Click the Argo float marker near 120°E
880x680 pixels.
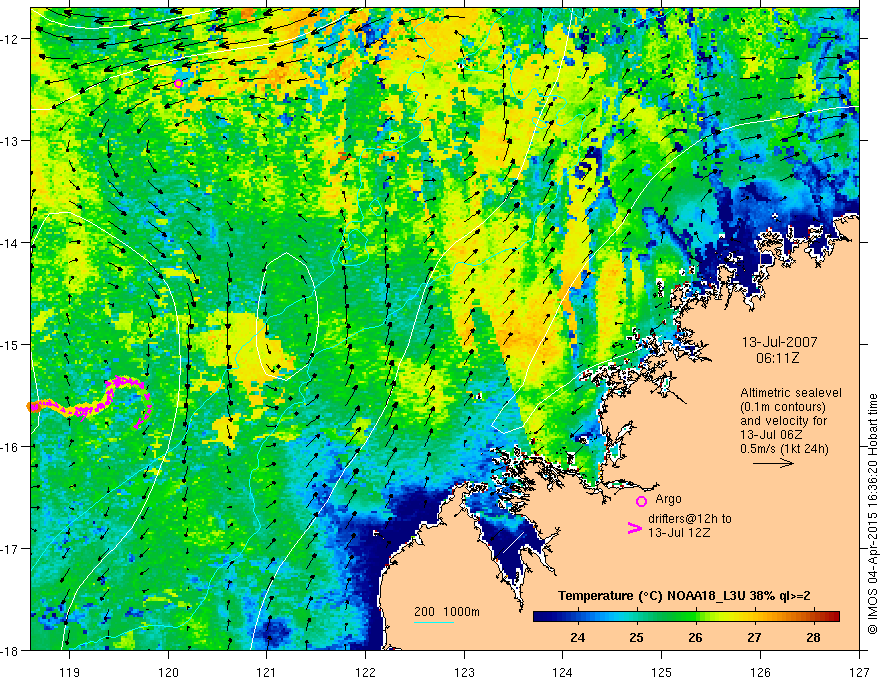click(178, 84)
